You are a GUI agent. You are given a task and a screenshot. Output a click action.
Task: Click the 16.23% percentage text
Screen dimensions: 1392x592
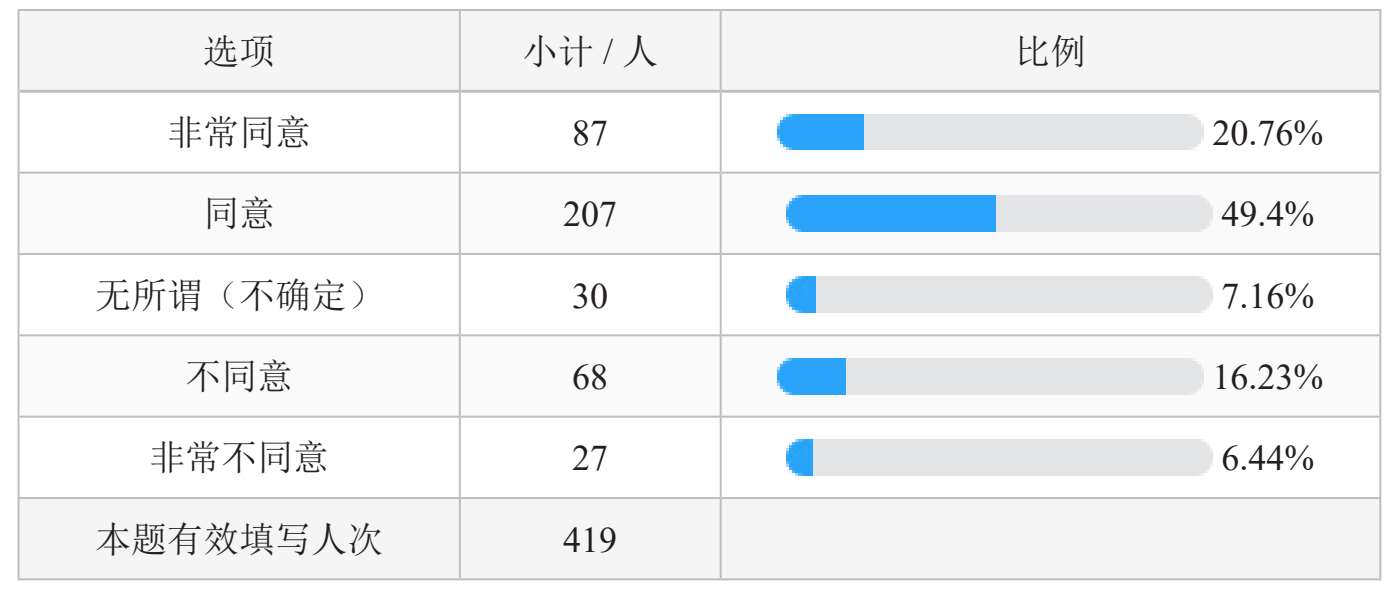[1268, 377]
